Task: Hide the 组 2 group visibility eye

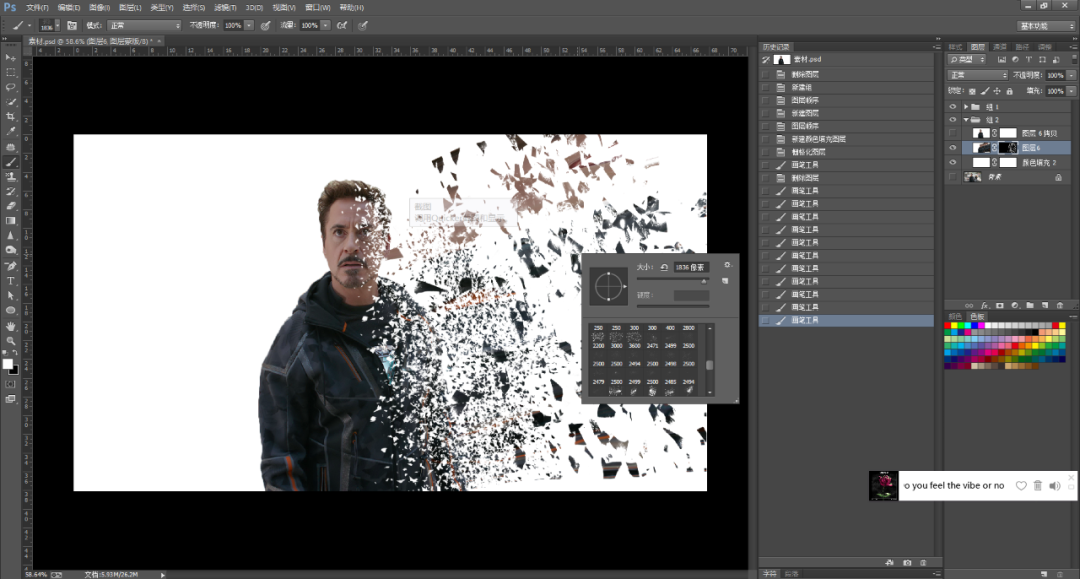Action: 953,120
